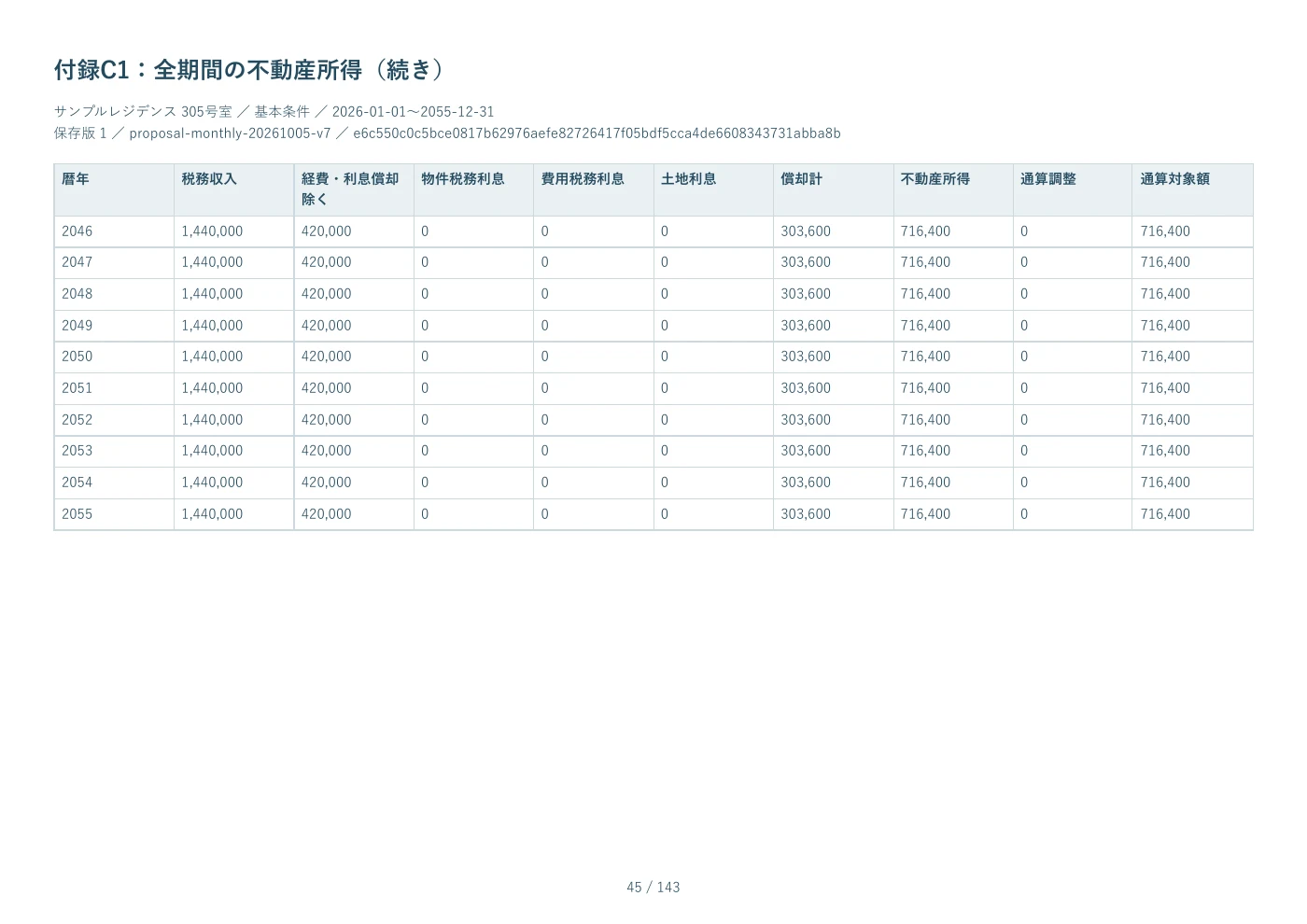This screenshot has height=924, width=1307.
Task: Click the 経費・利息償却除く column header
Action: (354, 189)
